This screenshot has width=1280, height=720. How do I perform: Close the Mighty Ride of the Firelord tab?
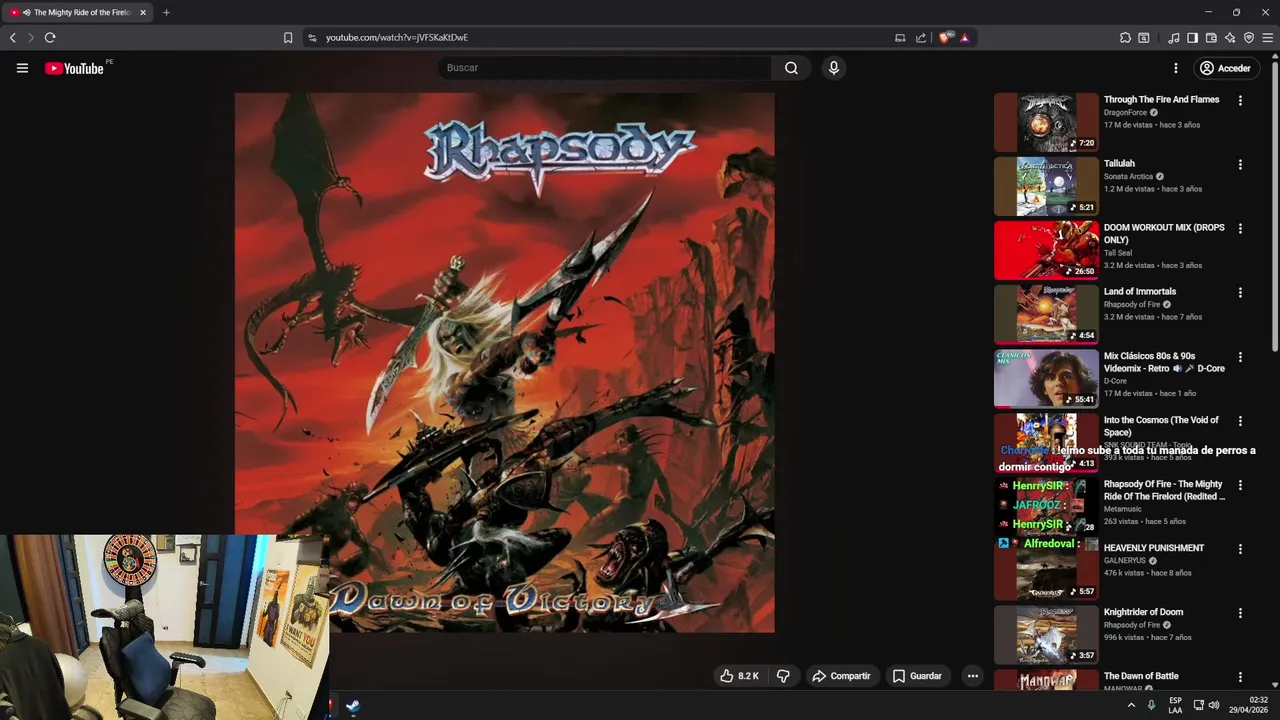143,12
